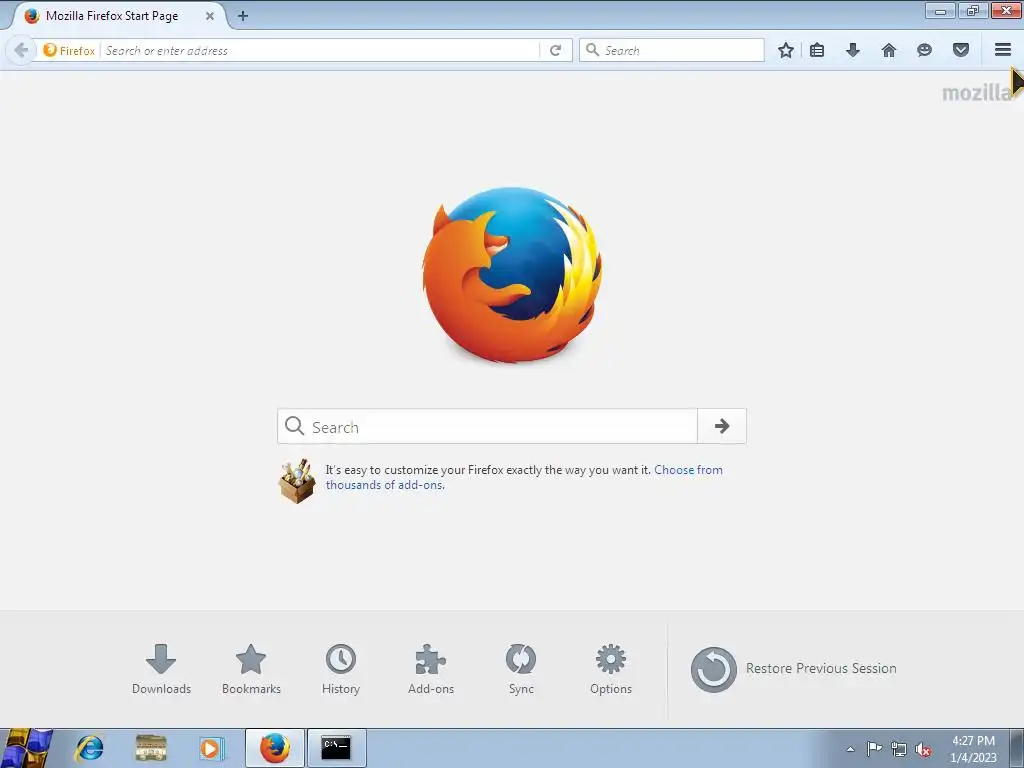This screenshot has height=768, width=1024.
Task: Click the Firefox identity label in address bar
Action: 69,50
